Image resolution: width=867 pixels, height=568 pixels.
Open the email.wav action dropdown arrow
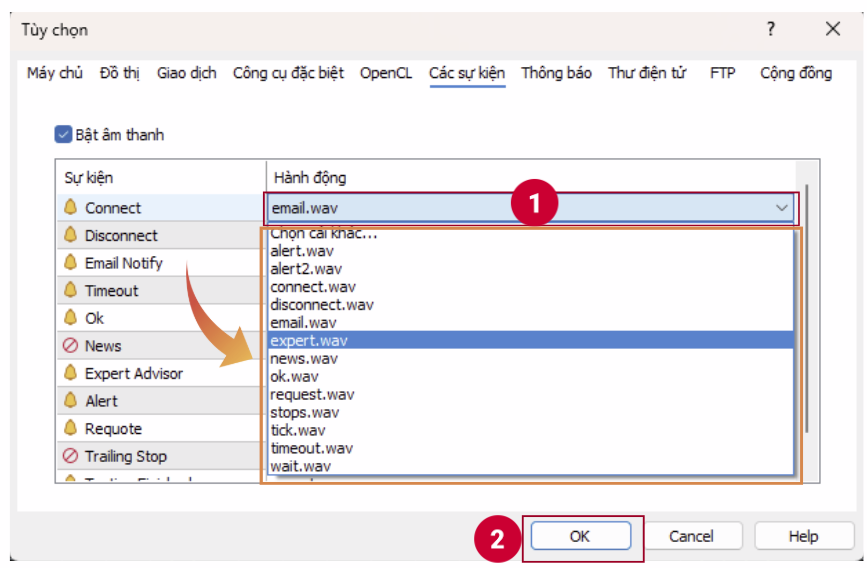pos(781,208)
